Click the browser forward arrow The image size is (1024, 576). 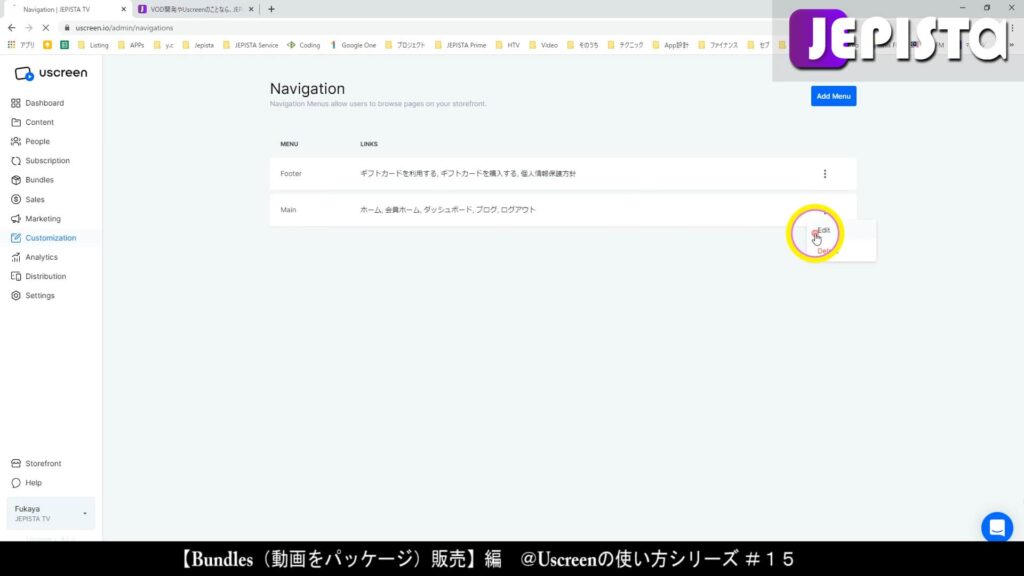click(x=29, y=28)
